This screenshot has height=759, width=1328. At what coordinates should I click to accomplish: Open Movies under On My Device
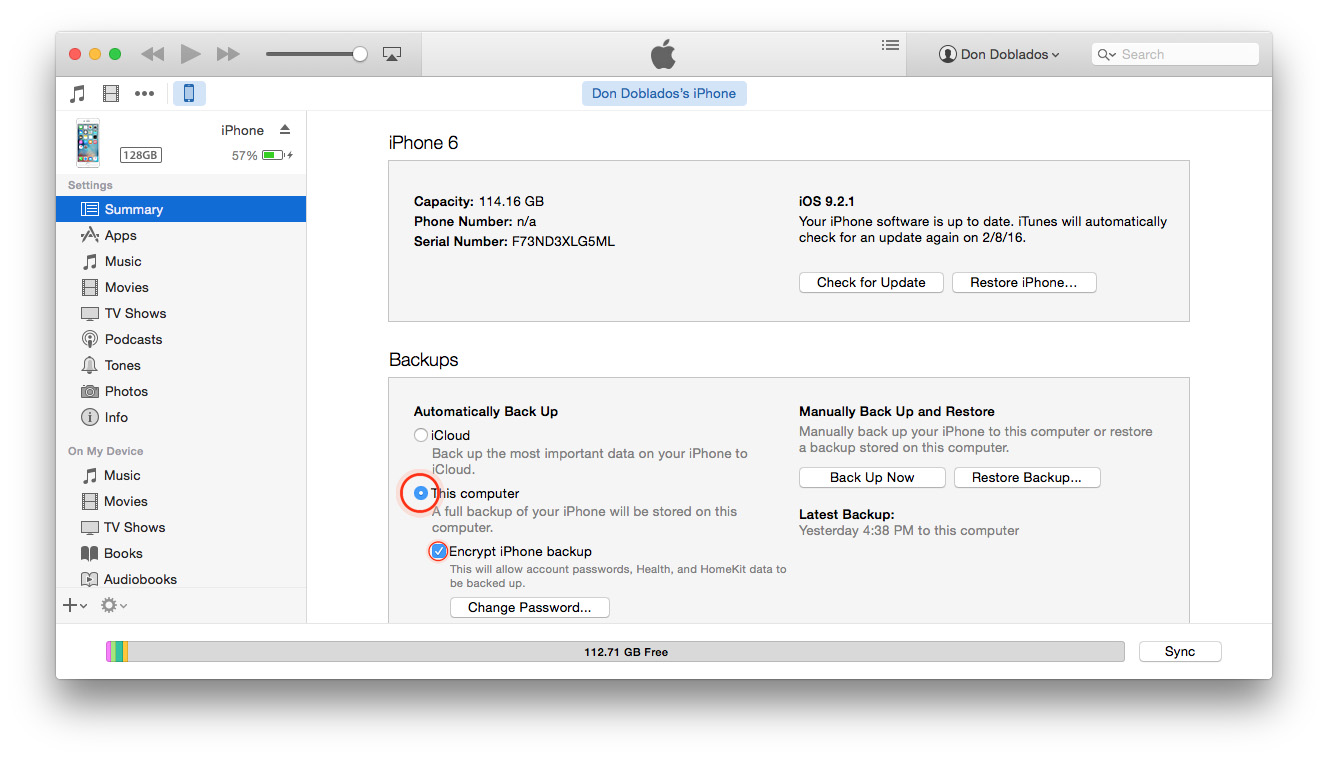coord(181,501)
